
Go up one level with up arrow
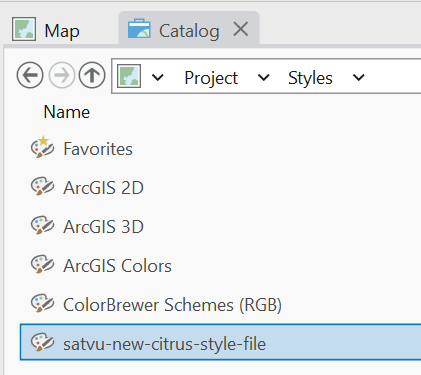point(92,75)
